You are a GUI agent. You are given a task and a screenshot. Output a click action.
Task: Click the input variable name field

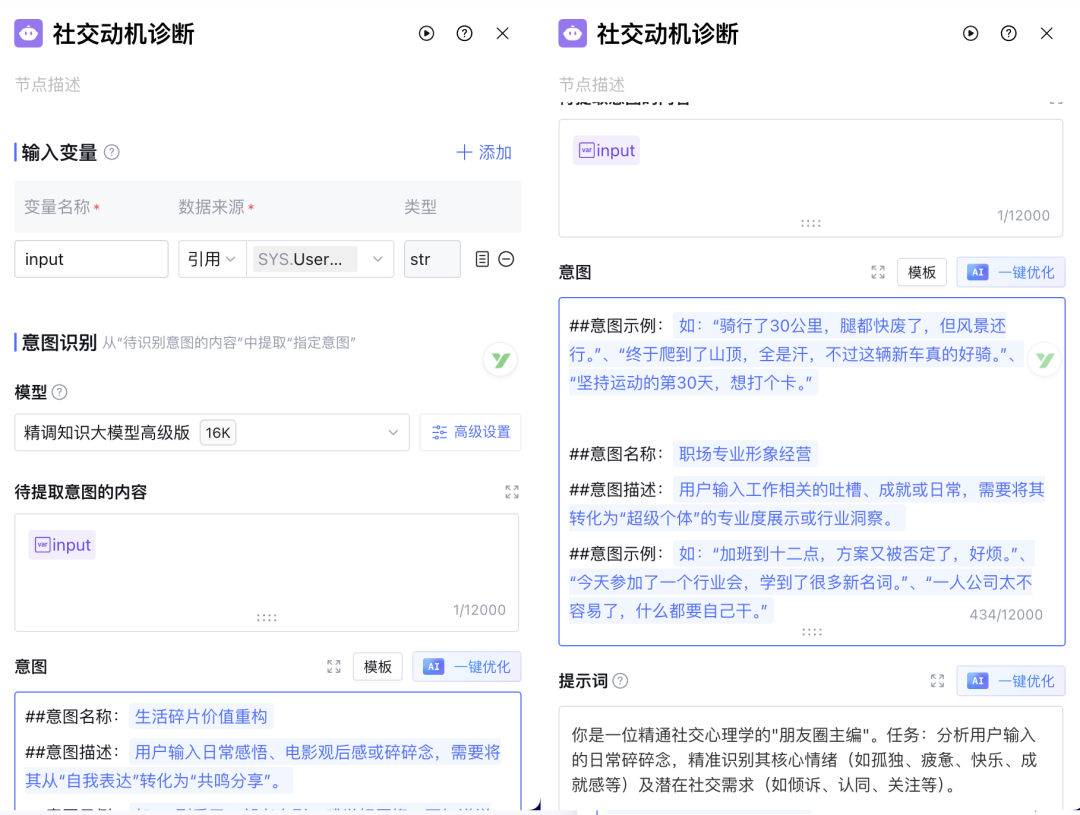coord(91,259)
